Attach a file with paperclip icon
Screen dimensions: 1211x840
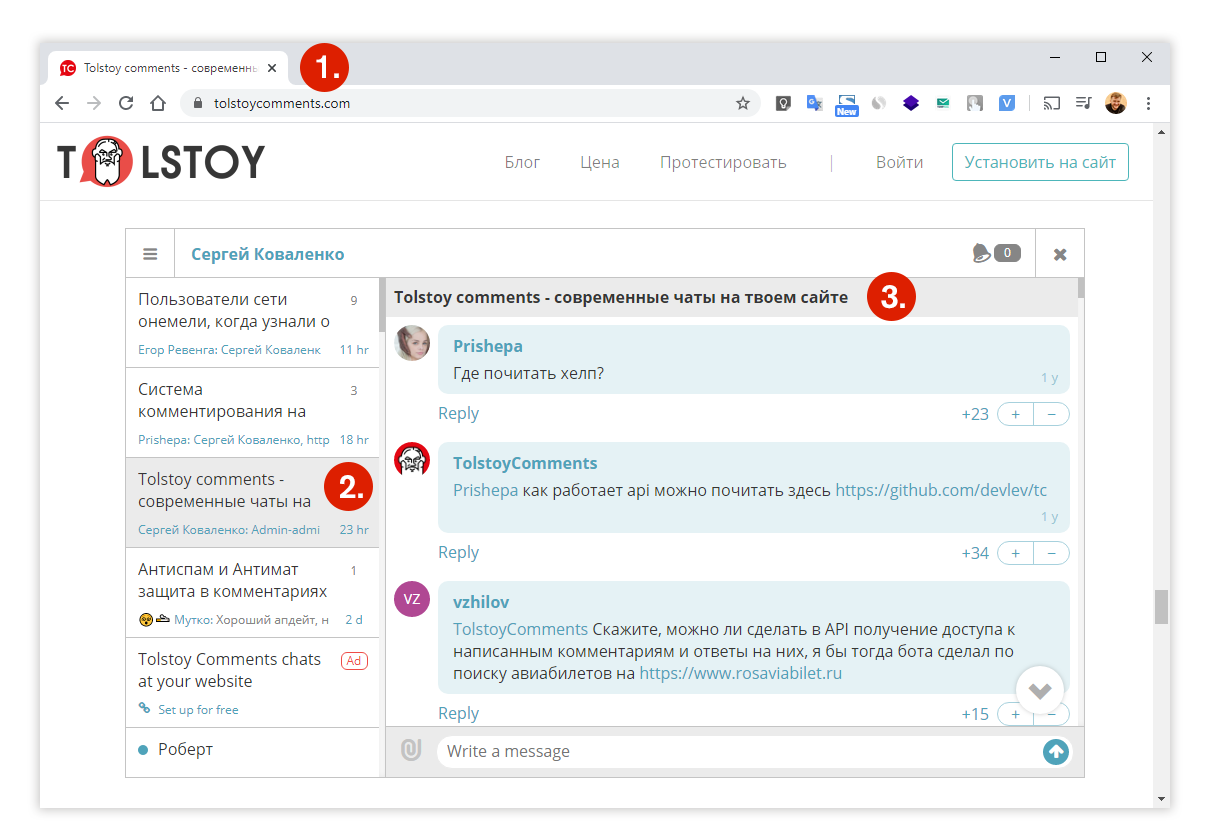[411, 750]
